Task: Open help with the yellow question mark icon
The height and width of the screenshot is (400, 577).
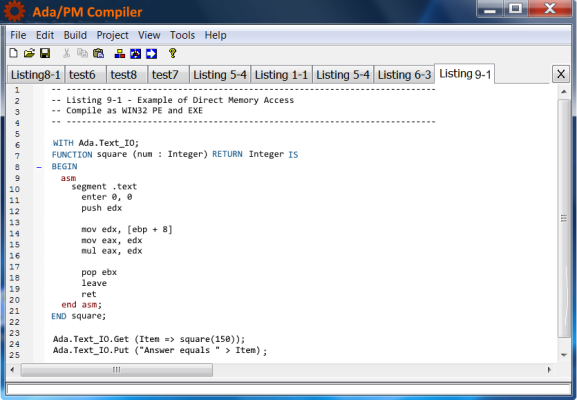Action: point(173,53)
